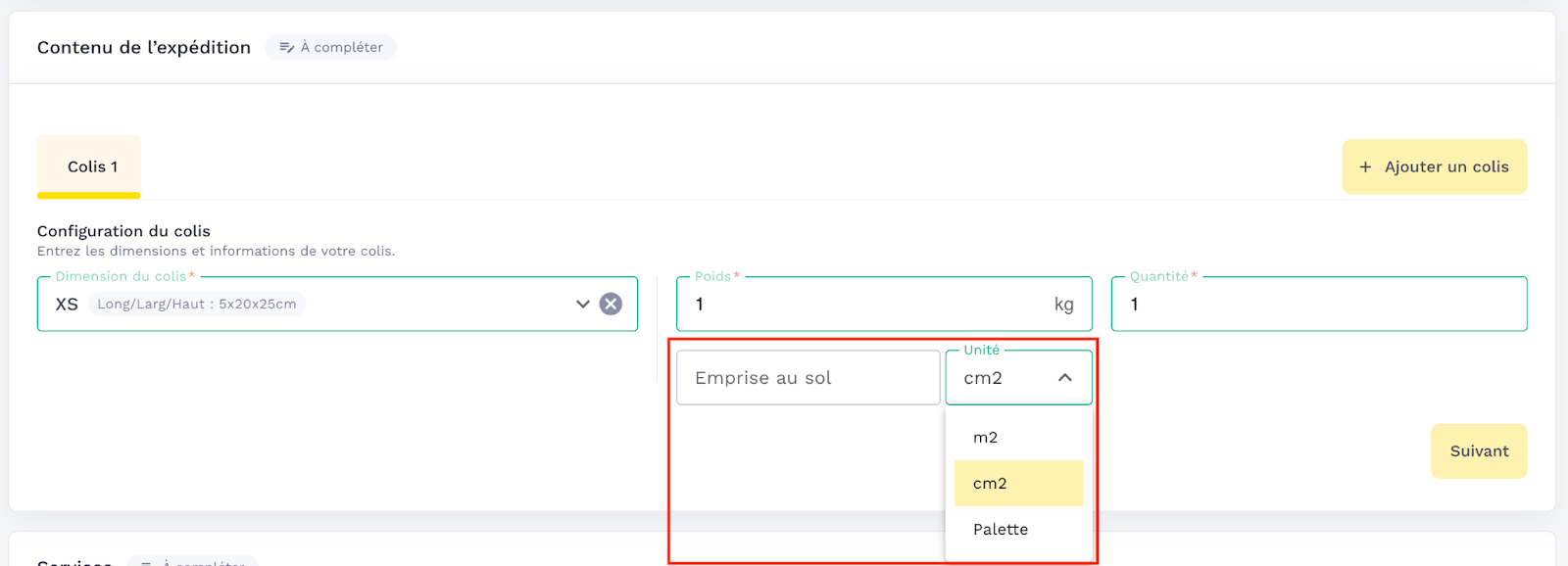Image resolution: width=1568 pixels, height=566 pixels.
Task: Click into the Quantité field
Action: (1318, 305)
